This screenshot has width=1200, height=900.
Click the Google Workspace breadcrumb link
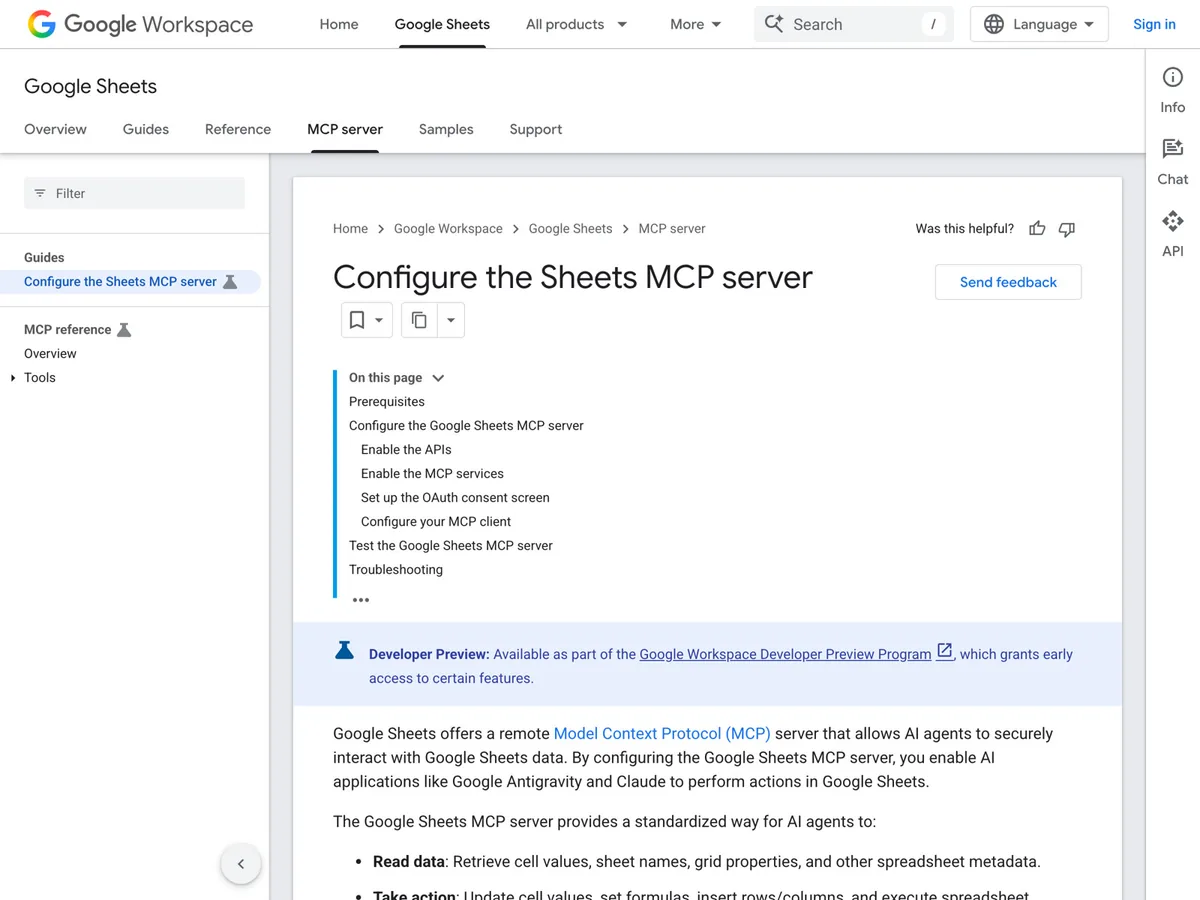click(x=448, y=229)
